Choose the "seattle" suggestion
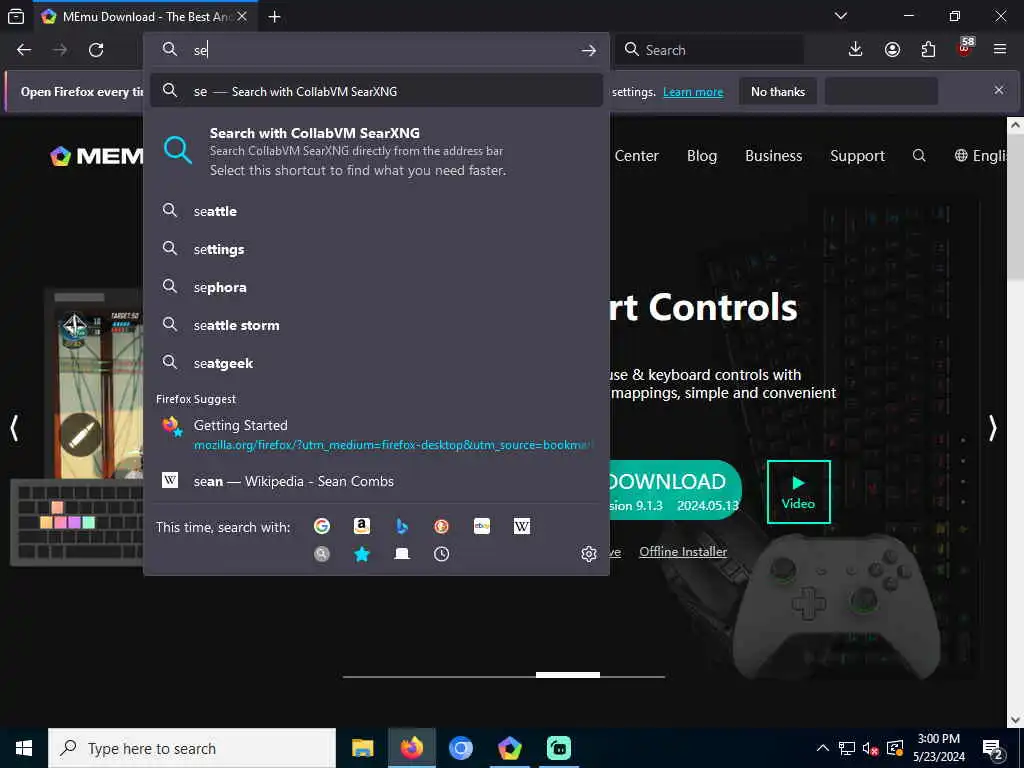This screenshot has width=1024, height=768. [x=376, y=211]
